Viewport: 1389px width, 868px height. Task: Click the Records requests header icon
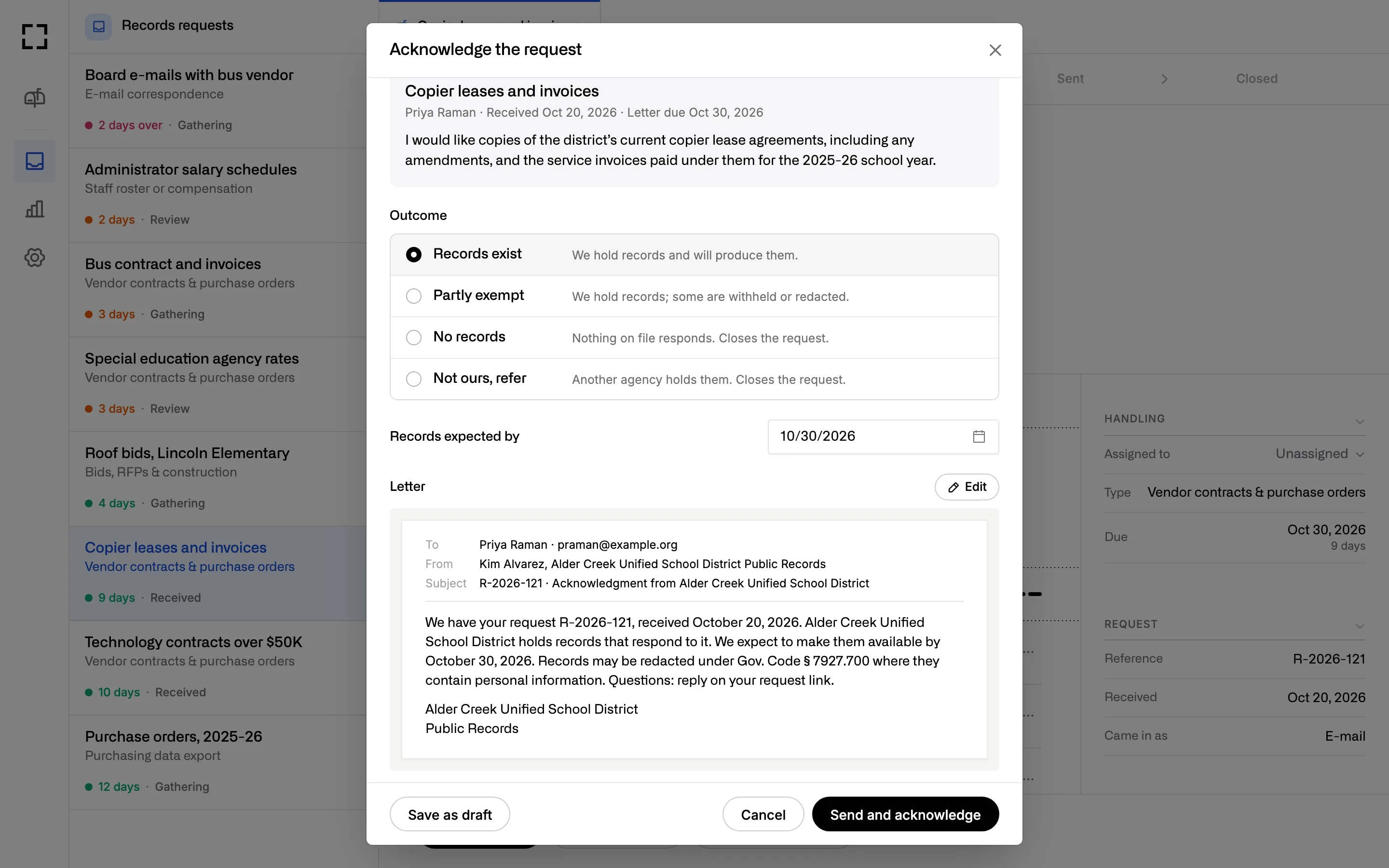(x=99, y=27)
